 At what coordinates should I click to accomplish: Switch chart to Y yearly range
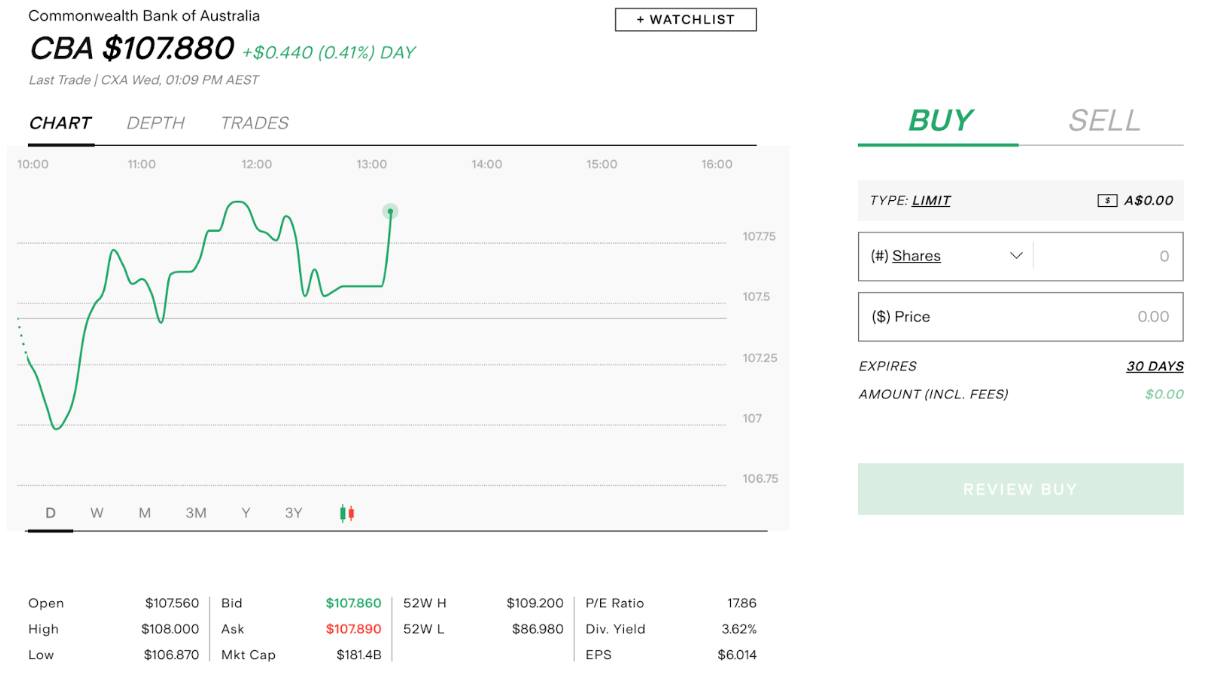coord(246,513)
